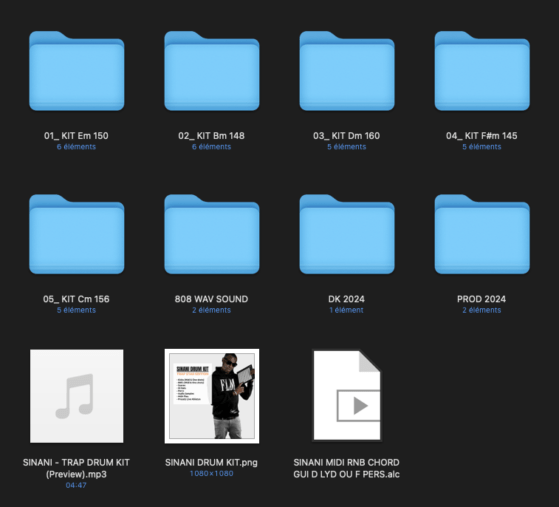Click '5 éléments' under 05_ KIT Cm 156
The width and height of the screenshot is (559, 507).
(x=76, y=310)
